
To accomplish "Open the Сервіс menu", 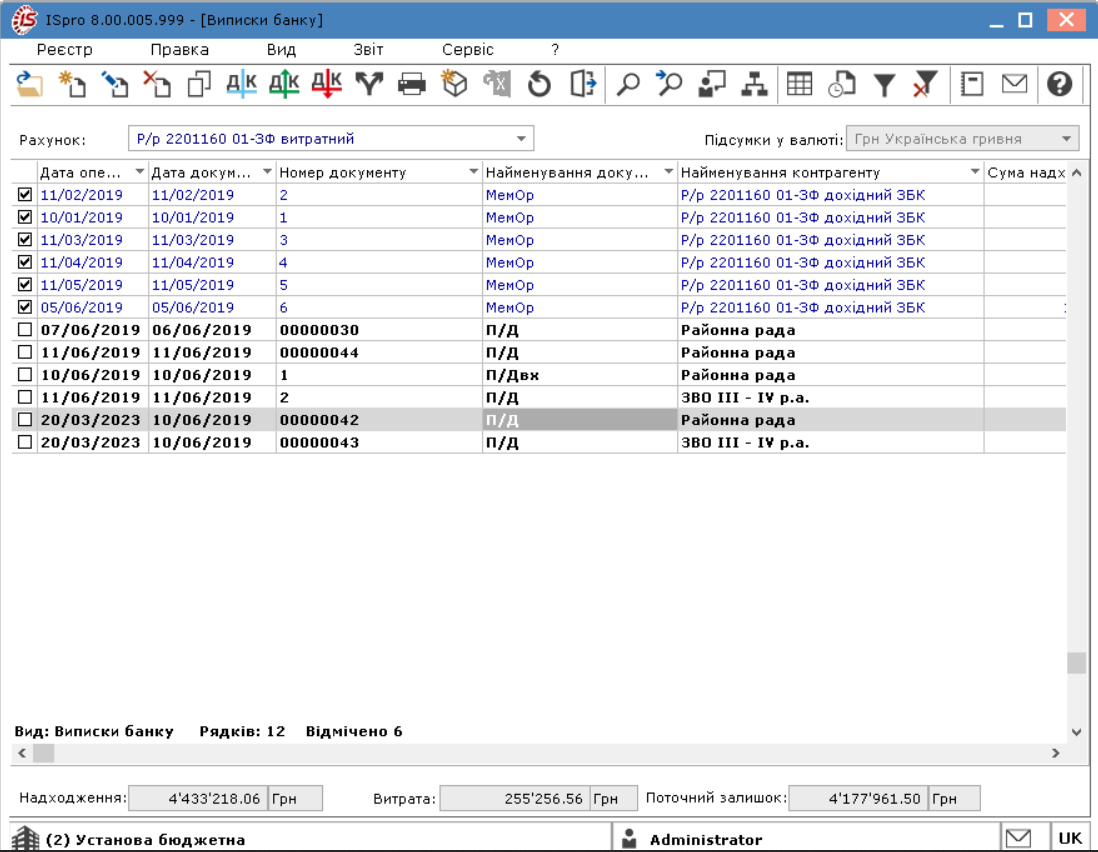I will click(x=468, y=50).
